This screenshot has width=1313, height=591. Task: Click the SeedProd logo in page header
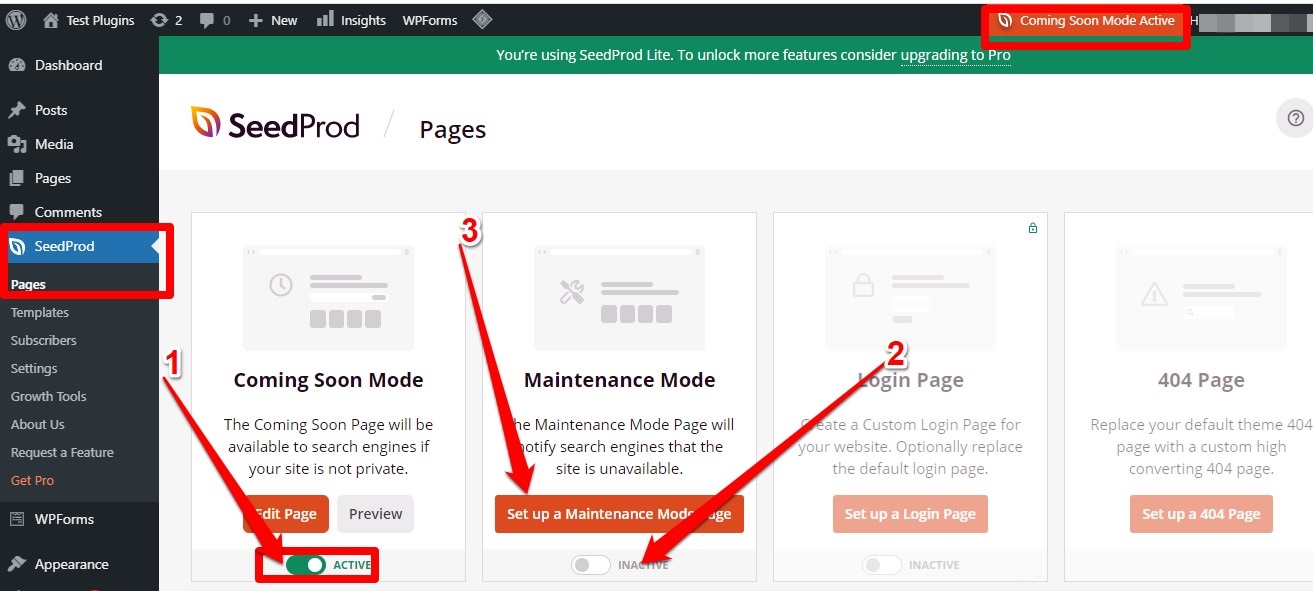(x=275, y=124)
